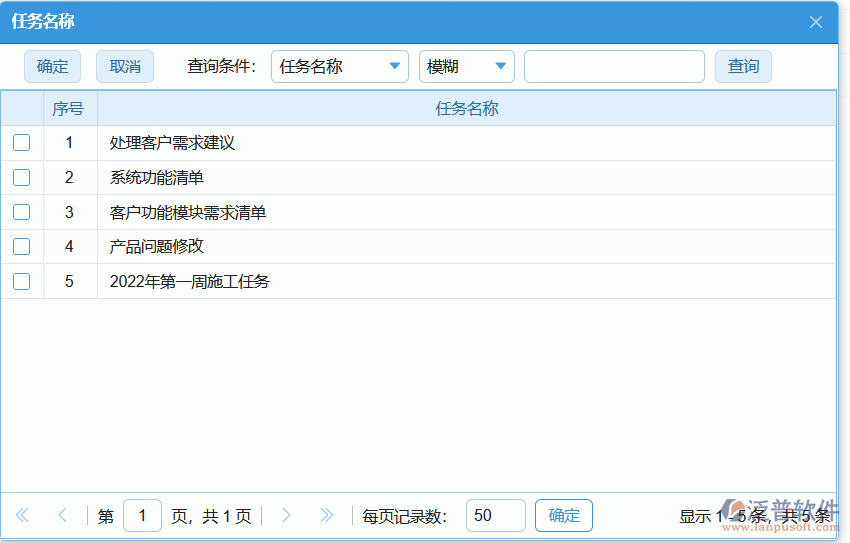Click the next page arrow icon

point(286,516)
